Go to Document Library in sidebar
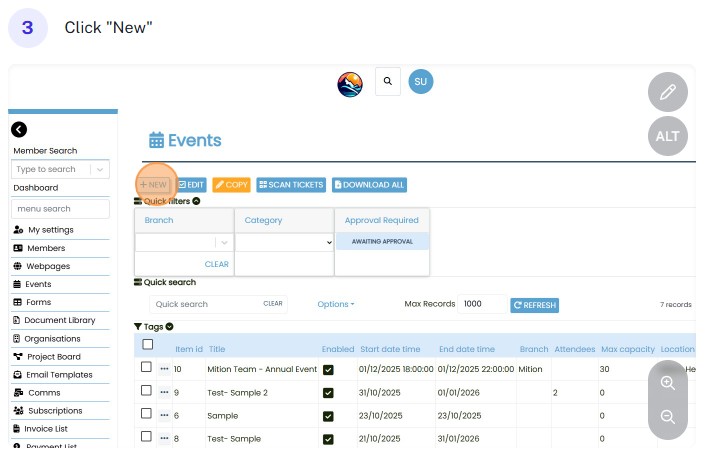Viewport: 705px width, 460px height. (59, 320)
